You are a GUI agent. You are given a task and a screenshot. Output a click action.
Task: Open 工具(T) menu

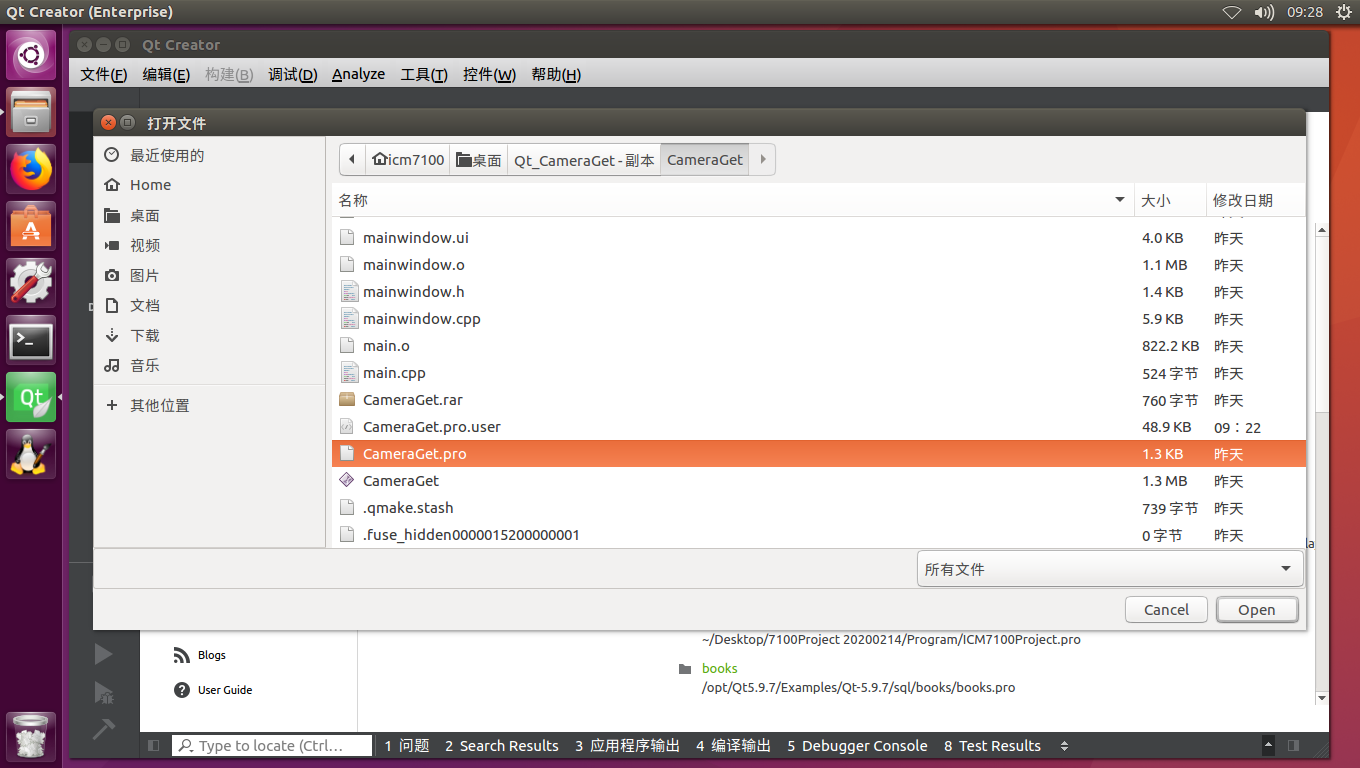(x=424, y=74)
